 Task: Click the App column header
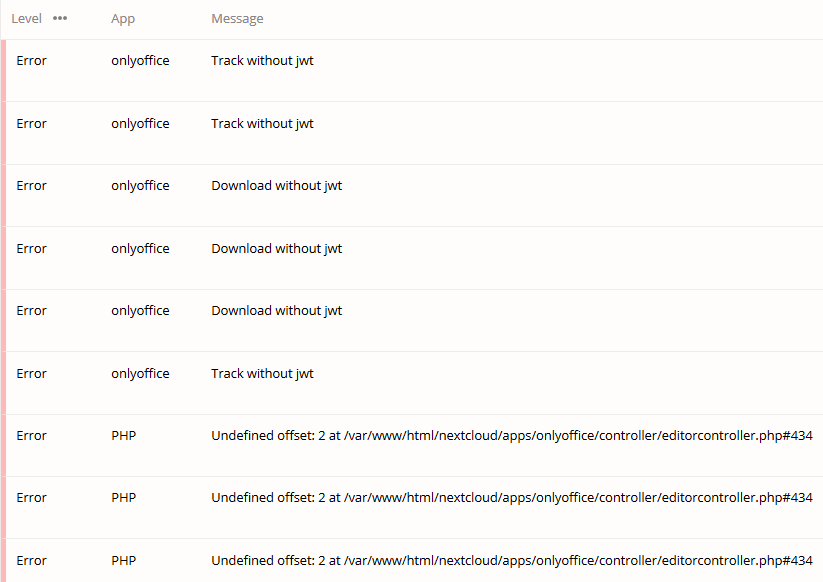[122, 17]
